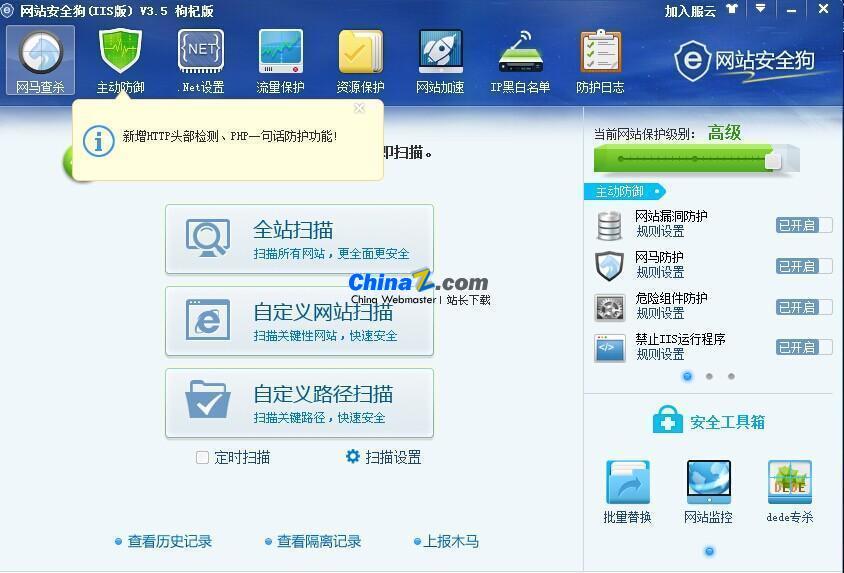Open 规则设置 under 禁止IIS运行程序
The width and height of the screenshot is (844, 573).
660,355
